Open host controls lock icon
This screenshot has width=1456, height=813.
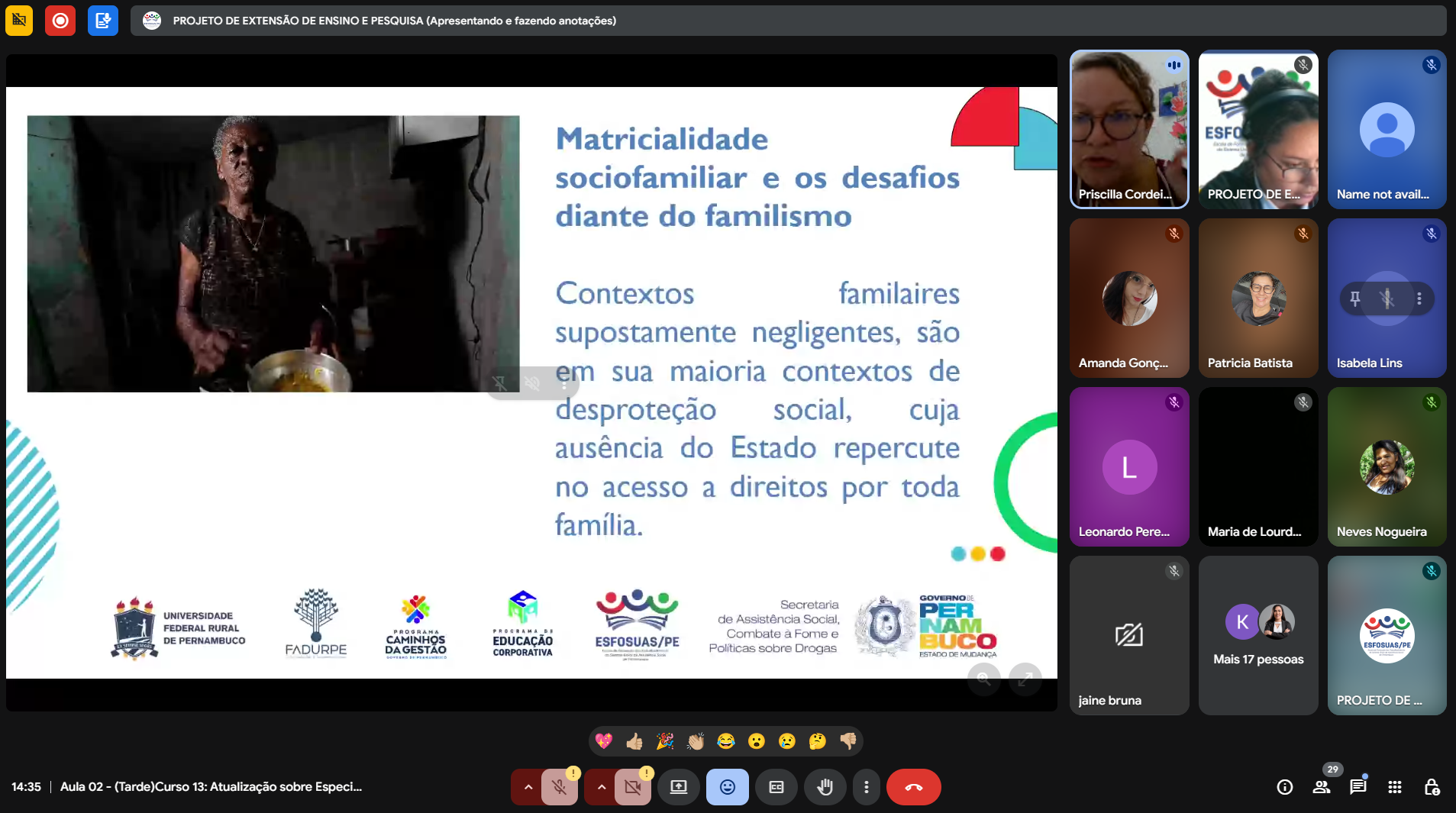point(1432,787)
